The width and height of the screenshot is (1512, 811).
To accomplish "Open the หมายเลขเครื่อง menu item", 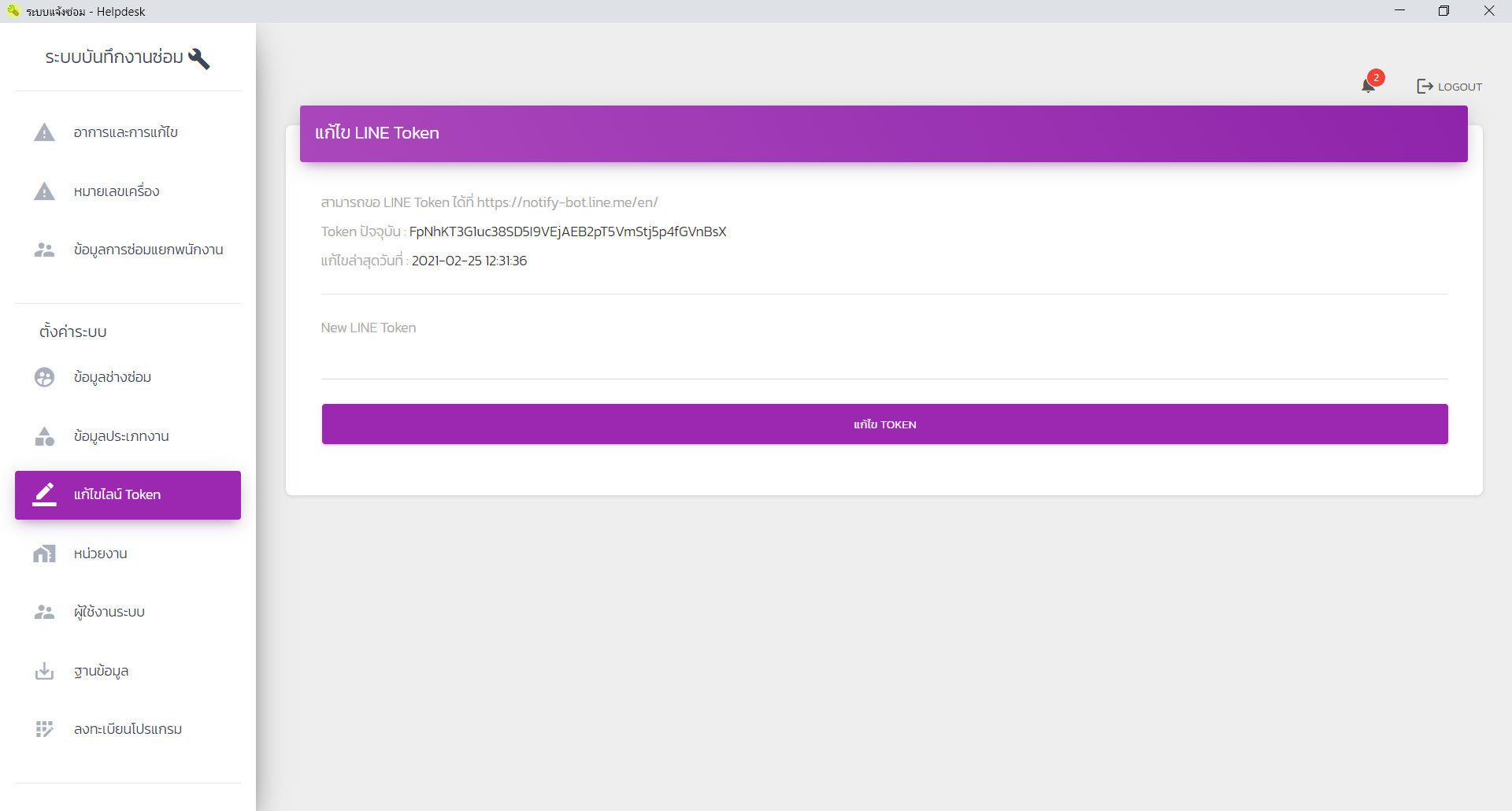I will (128, 191).
